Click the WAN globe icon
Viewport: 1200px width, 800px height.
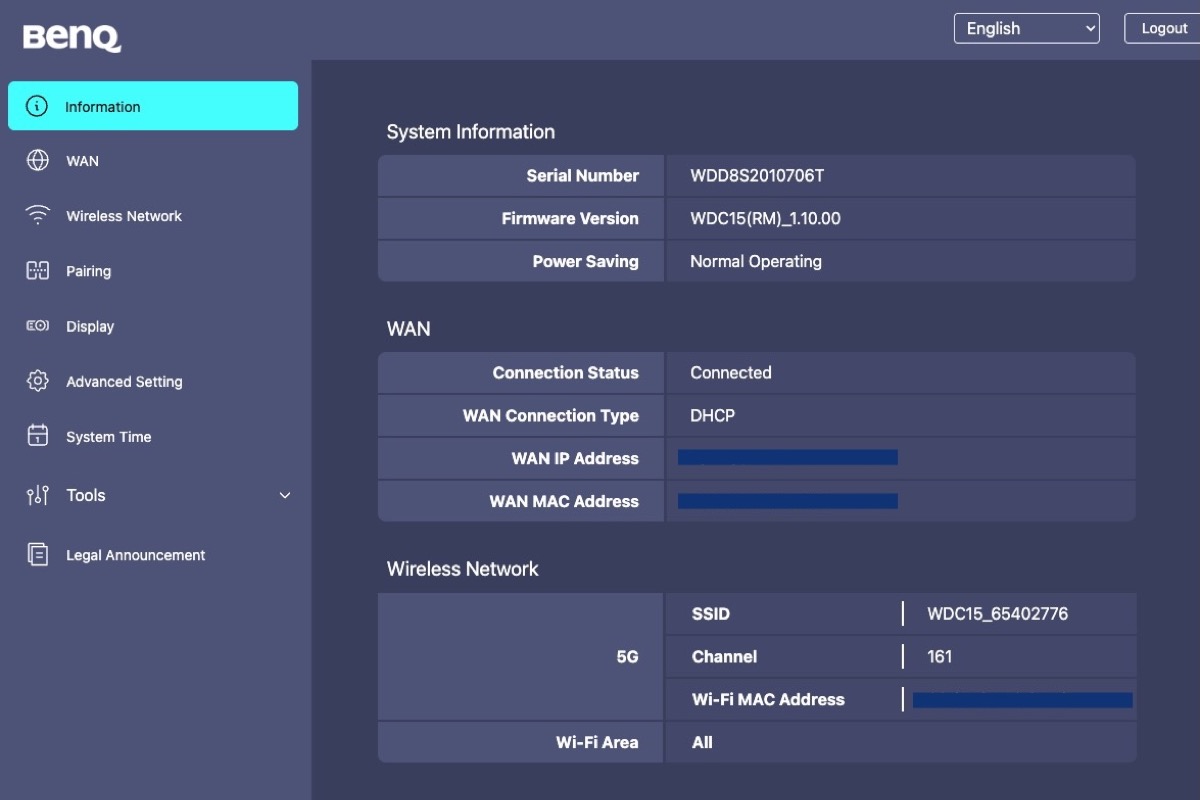(x=37, y=161)
